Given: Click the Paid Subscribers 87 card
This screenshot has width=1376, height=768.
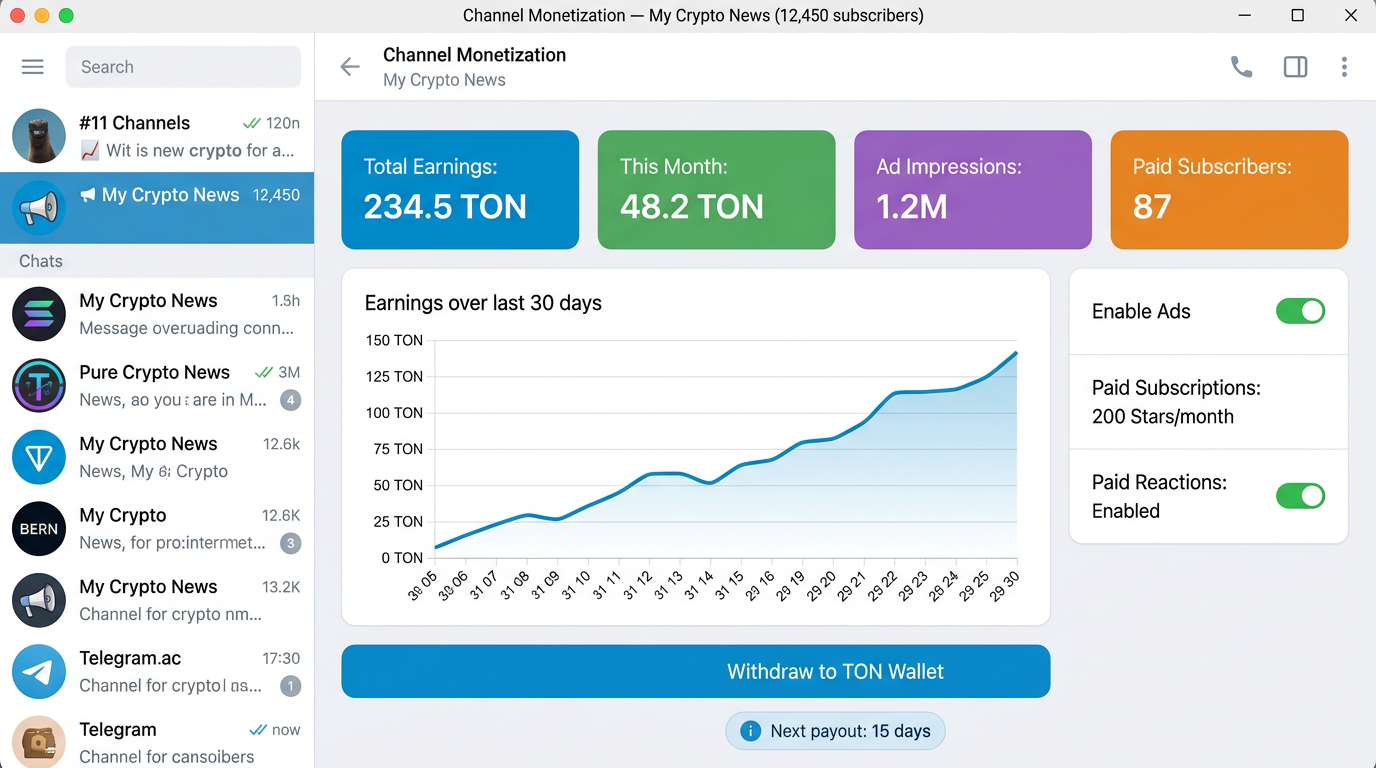Looking at the screenshot, I should (1229, 190).
